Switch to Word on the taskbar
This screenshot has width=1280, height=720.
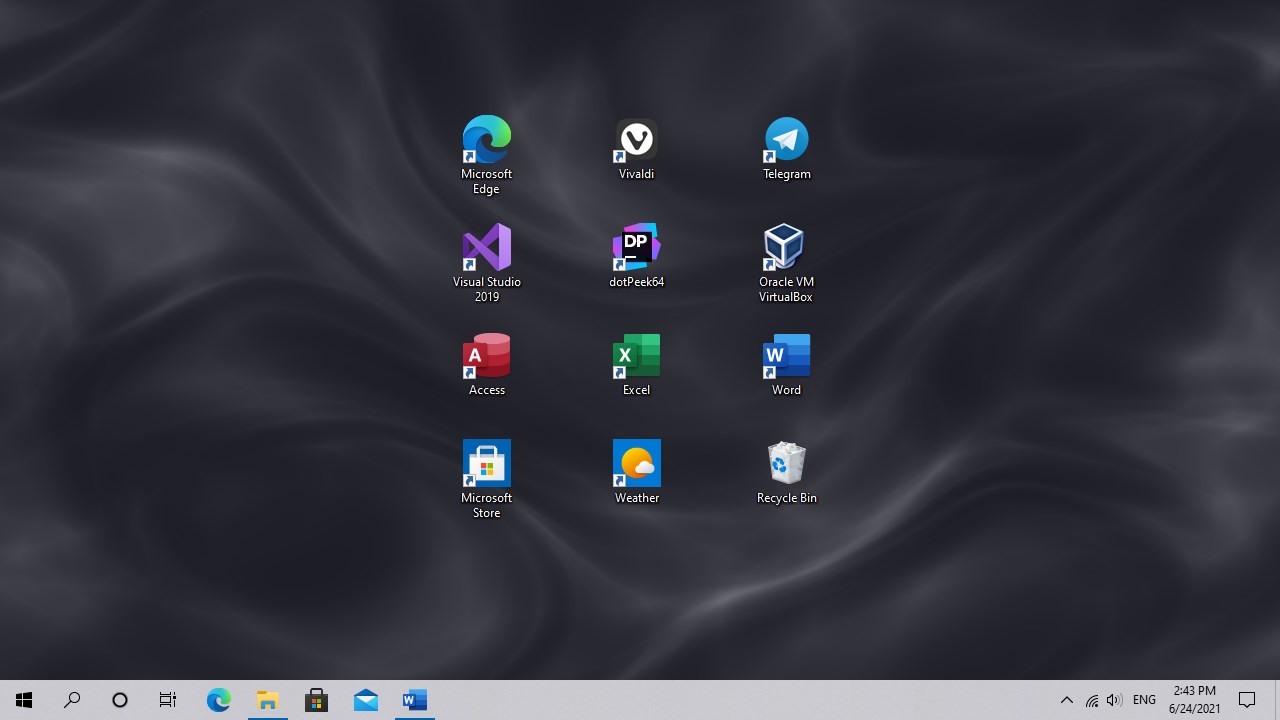tap(414, 700)
